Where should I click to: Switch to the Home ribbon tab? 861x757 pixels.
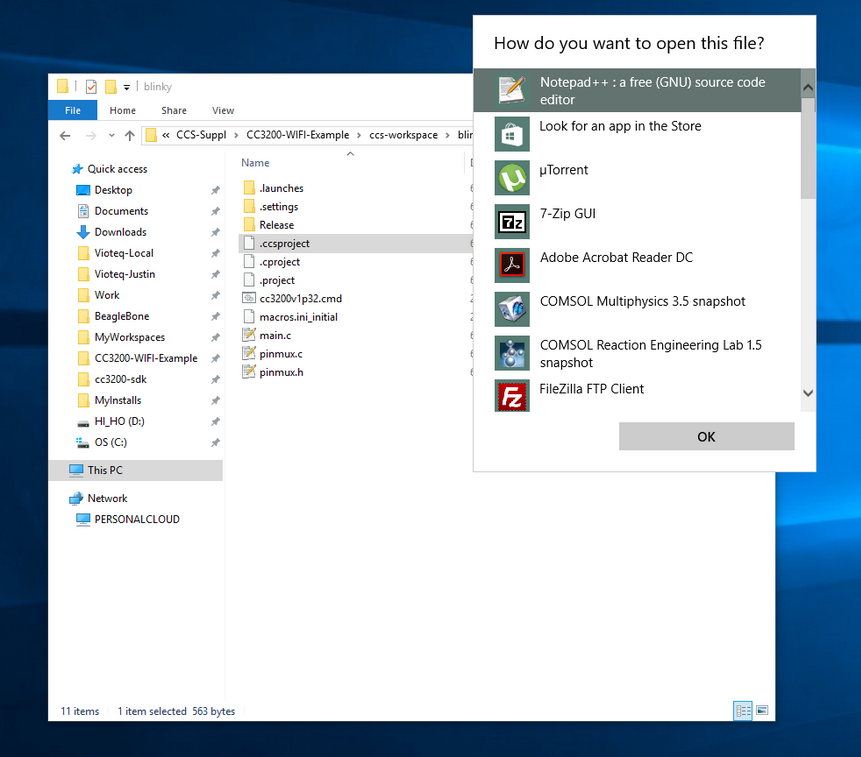point(122,110)
